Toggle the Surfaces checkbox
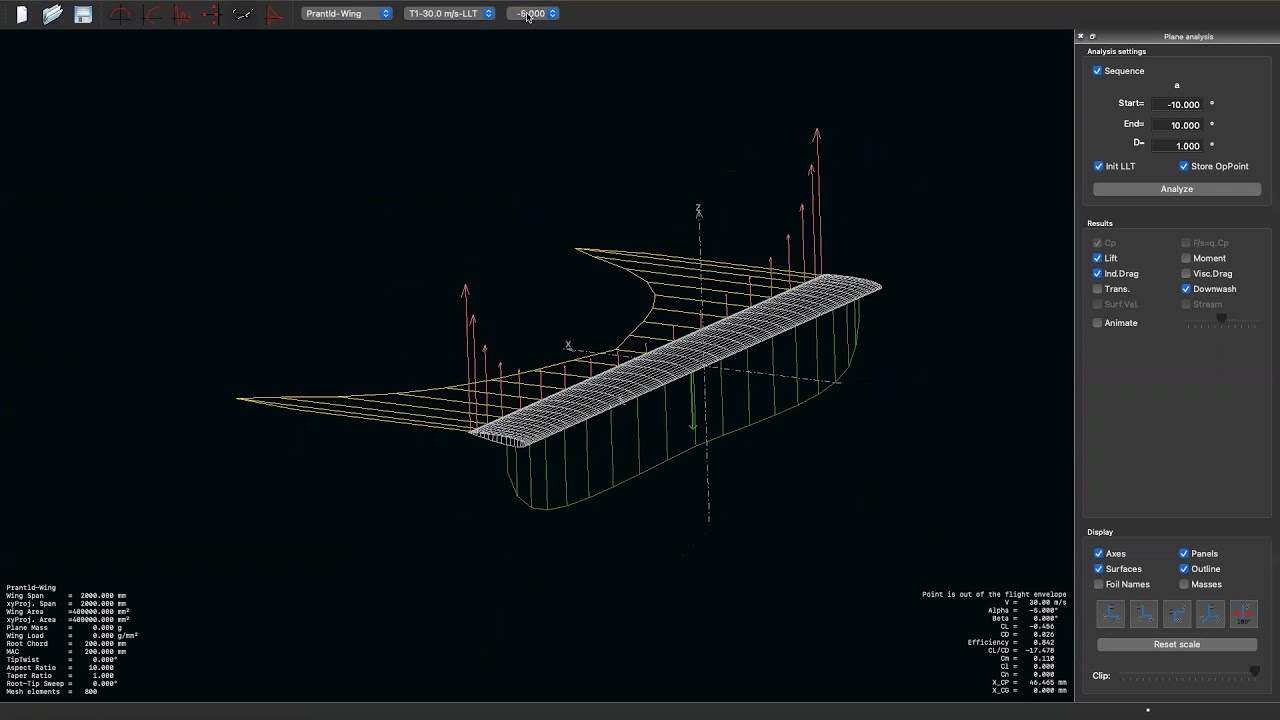 (1098, 569)
